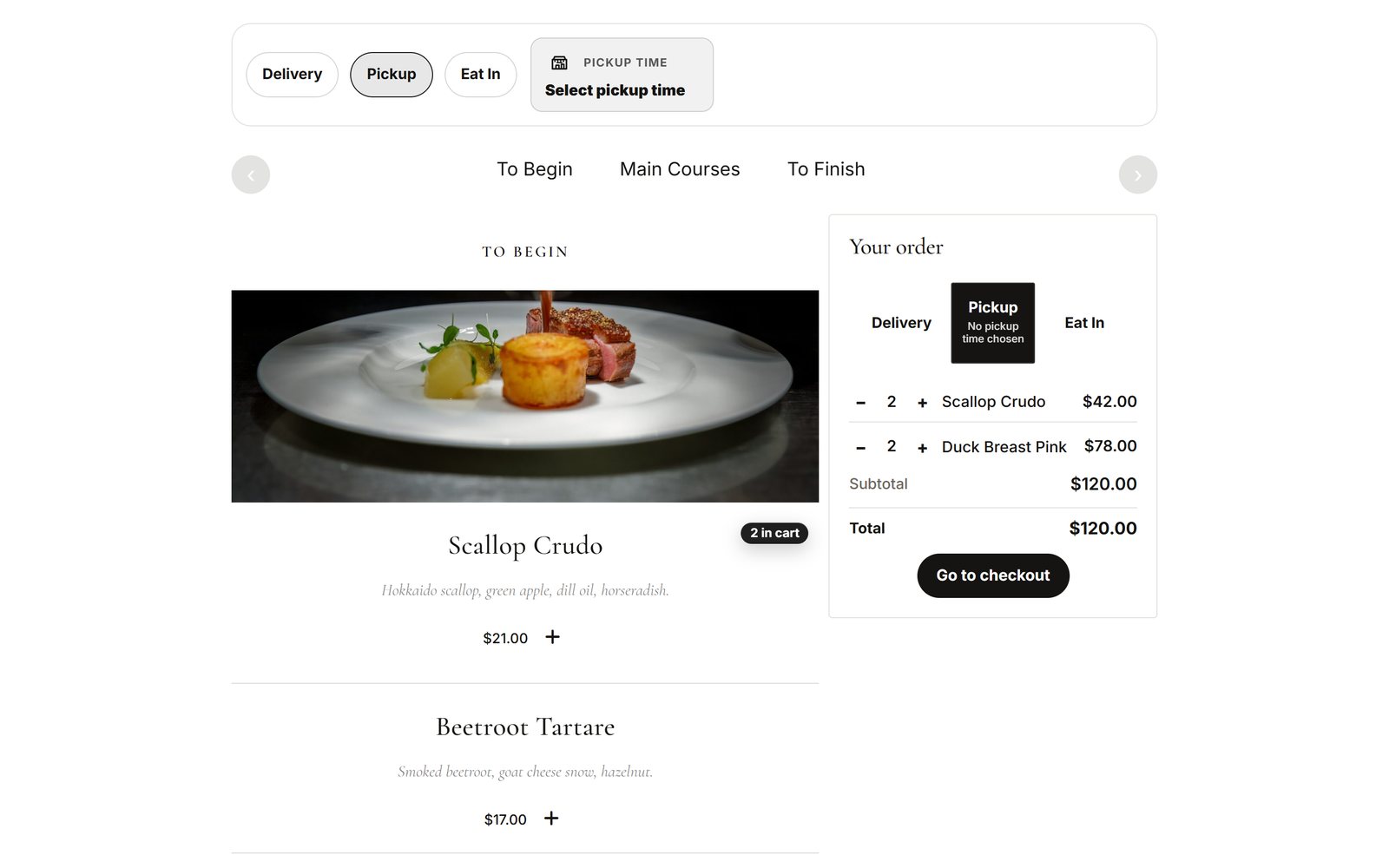
Task: Go to the To Begin category
Action: pos(535,169)
